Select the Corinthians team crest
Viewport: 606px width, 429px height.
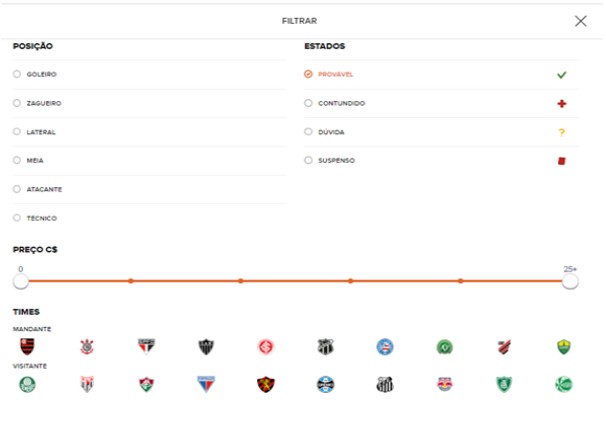pos(87,346)
